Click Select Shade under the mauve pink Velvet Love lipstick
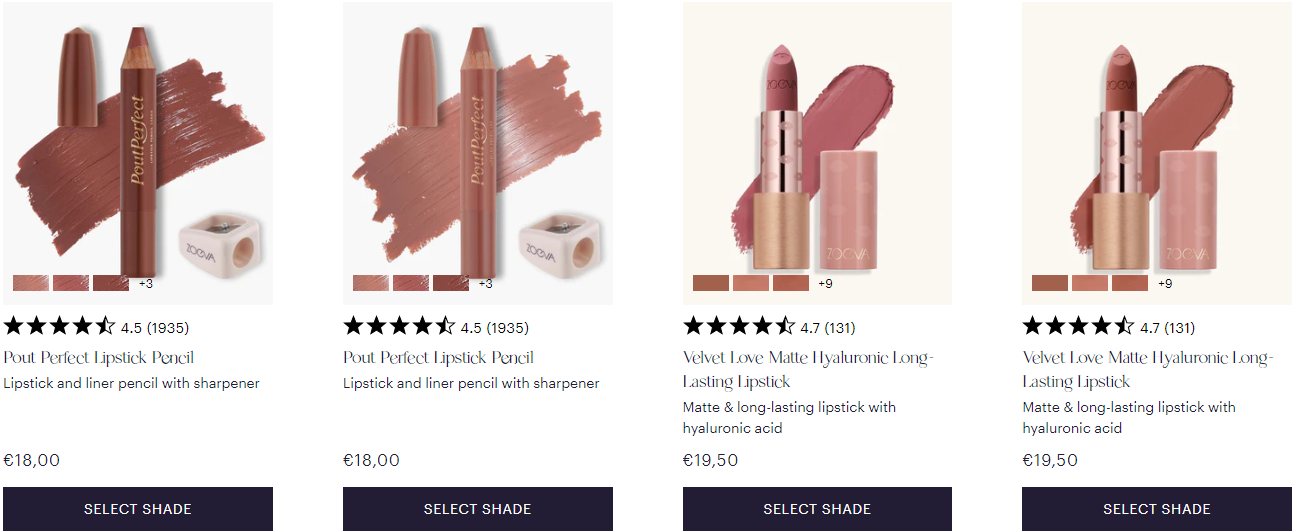Image resolution: width=1296 pixels, height=531 pixels. pos(817,509)
